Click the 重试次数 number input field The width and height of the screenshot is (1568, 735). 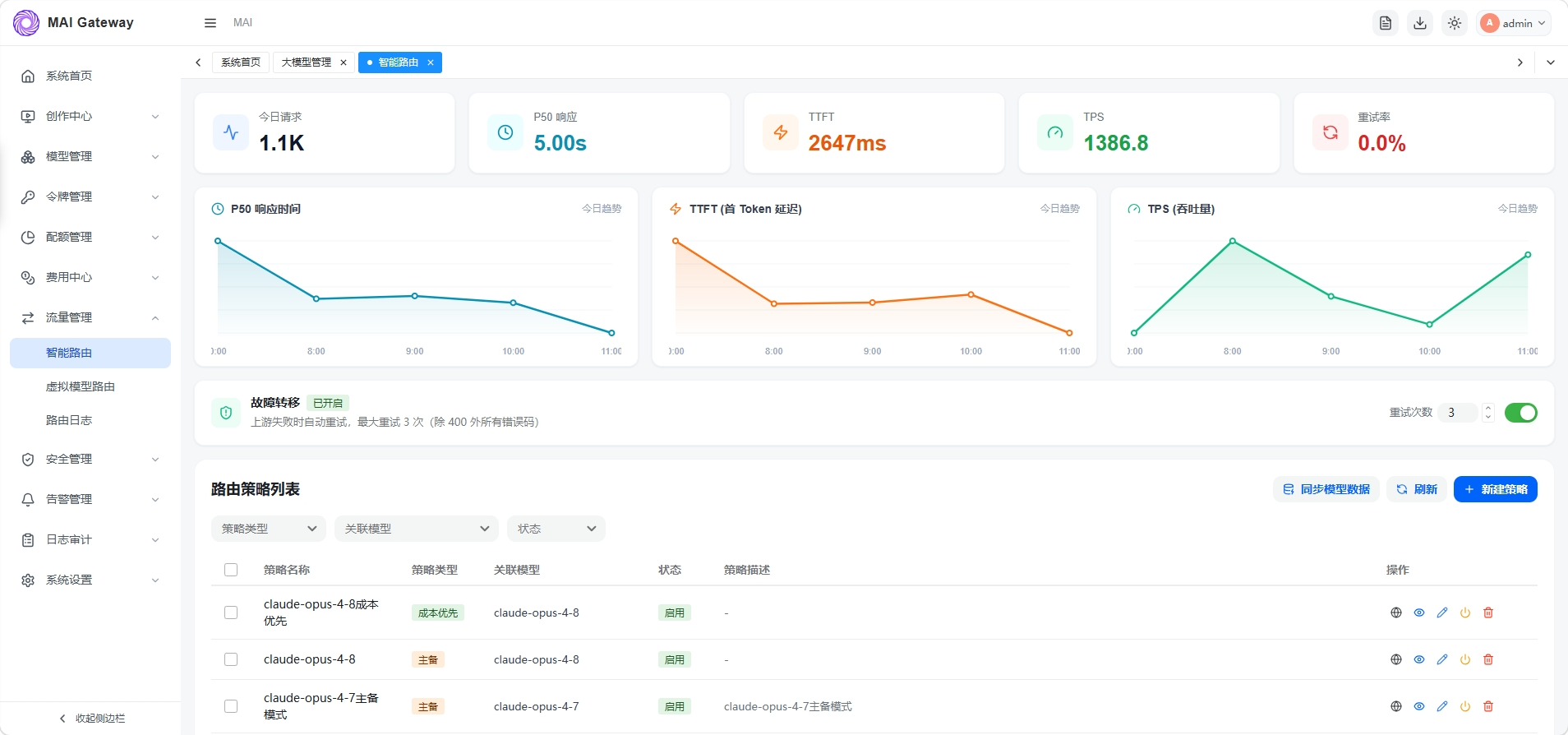(x=1459, y=413)
